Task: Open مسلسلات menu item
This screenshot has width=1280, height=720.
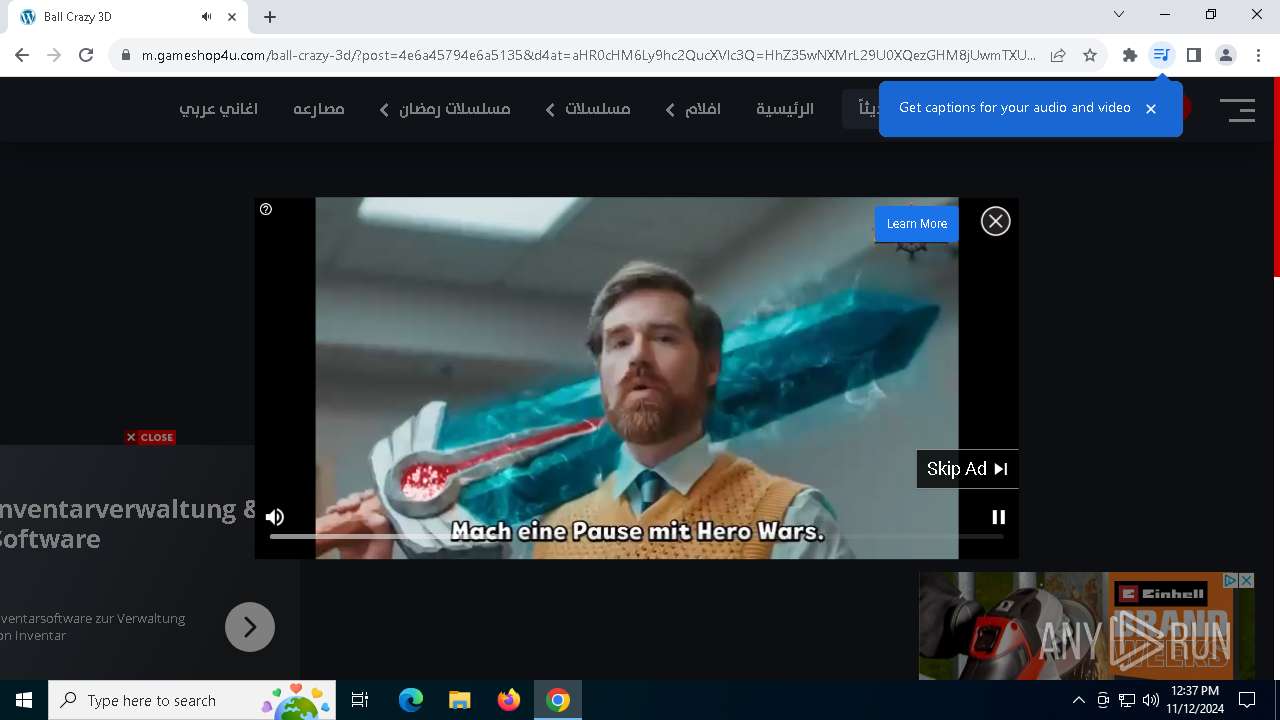Action: [x=598, y=109]
